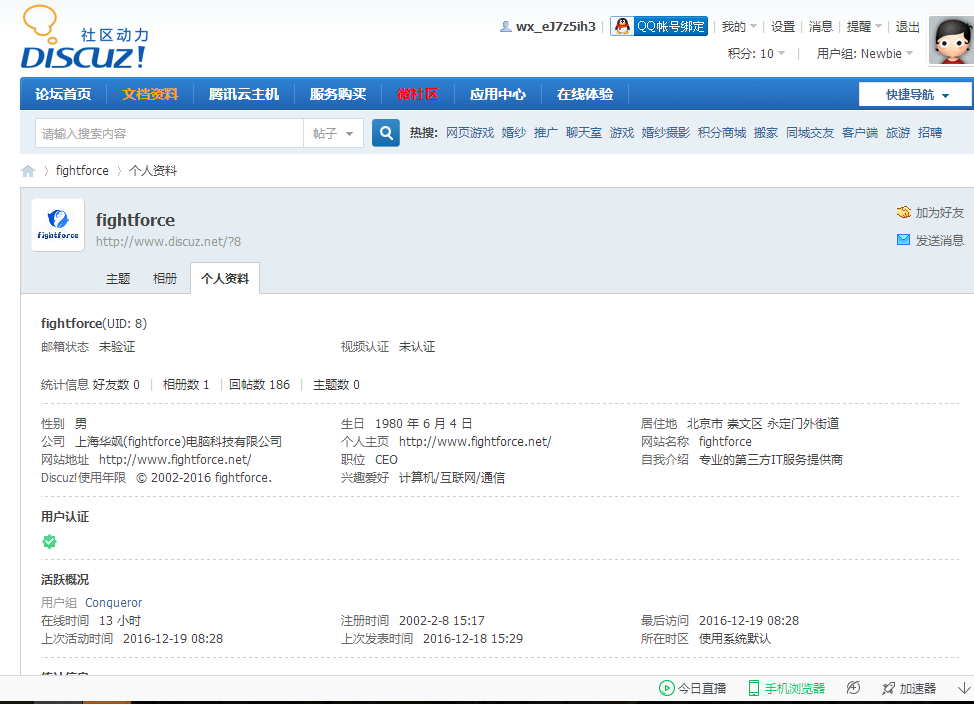The image size is (974, 704).
Task: Click QQ帐号绑定 button
Action: 659,26
